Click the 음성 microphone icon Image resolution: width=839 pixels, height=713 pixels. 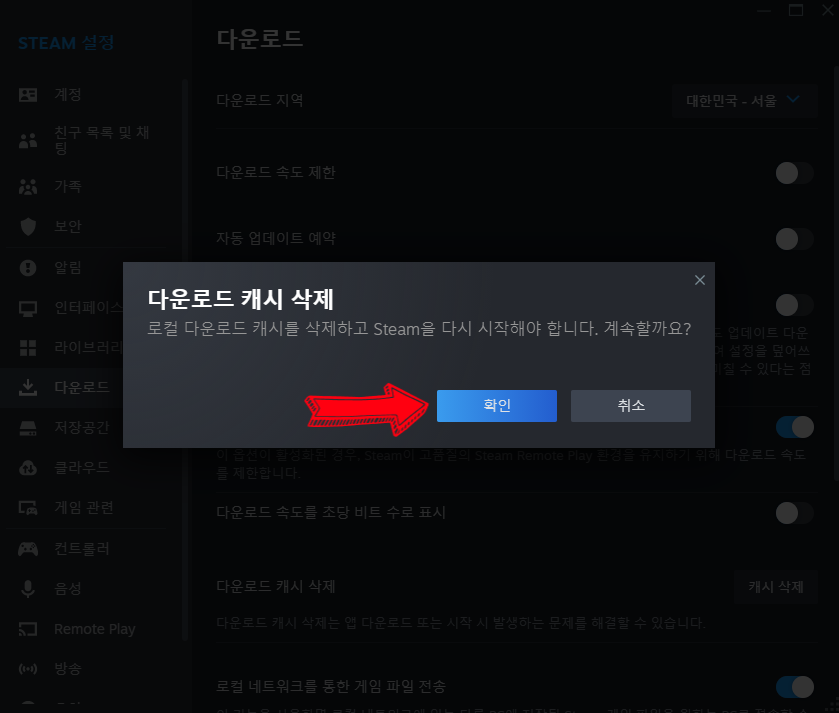click(28, 589)
